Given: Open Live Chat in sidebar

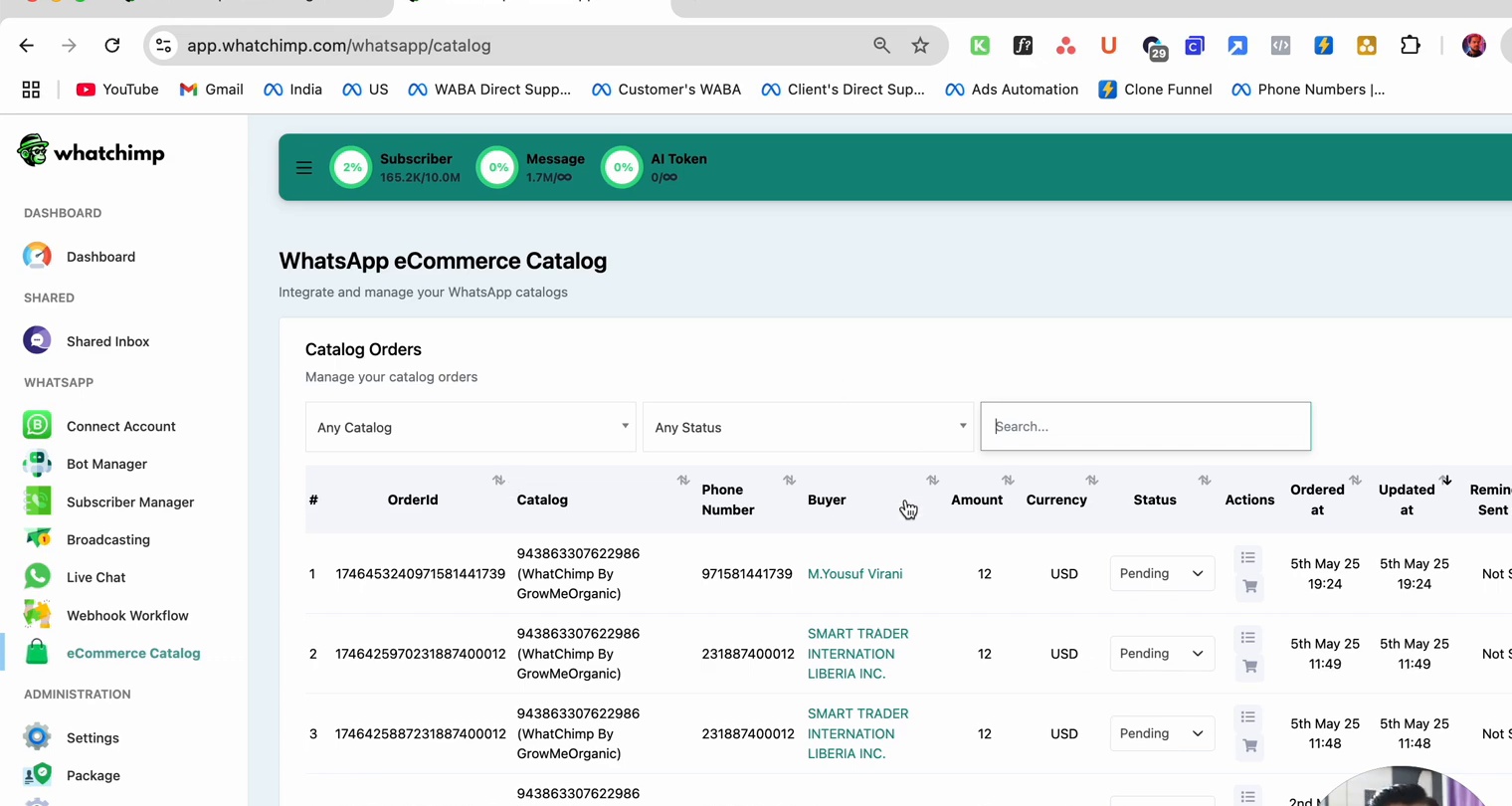Looking at the screenshot, I should coord(75,577).
